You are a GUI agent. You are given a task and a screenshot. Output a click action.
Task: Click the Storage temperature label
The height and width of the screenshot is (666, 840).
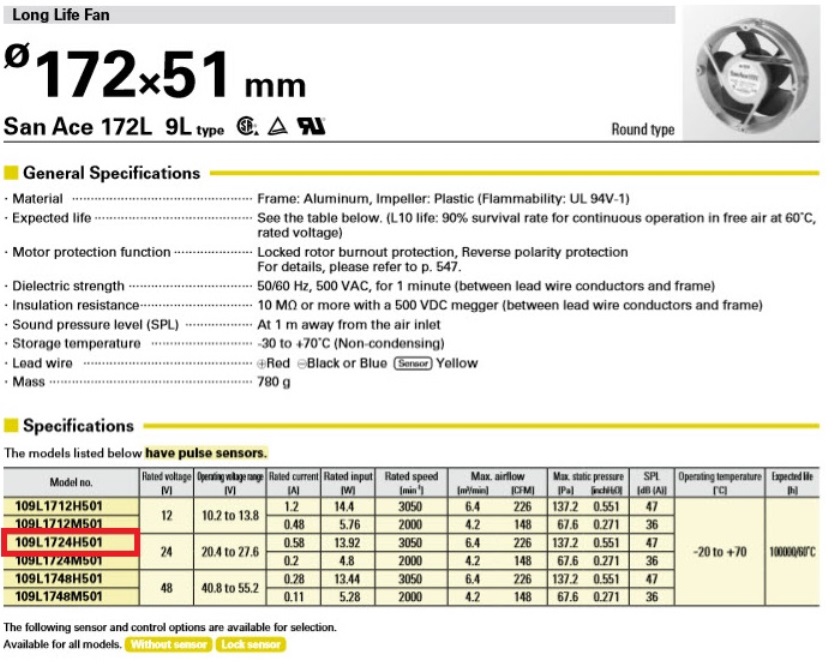tap(76, 343)
